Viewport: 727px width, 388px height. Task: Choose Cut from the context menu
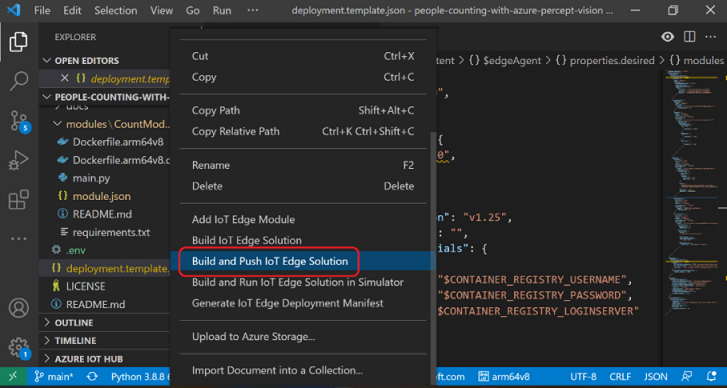point(303,56)
